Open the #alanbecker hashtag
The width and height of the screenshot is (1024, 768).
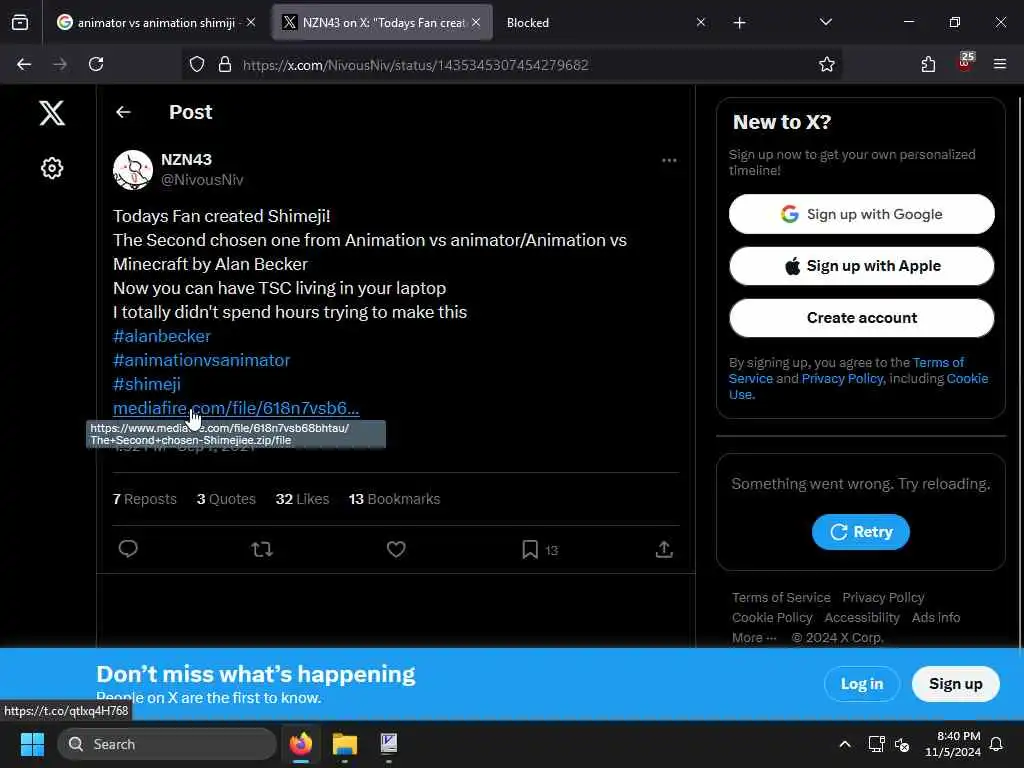point(162,336)
